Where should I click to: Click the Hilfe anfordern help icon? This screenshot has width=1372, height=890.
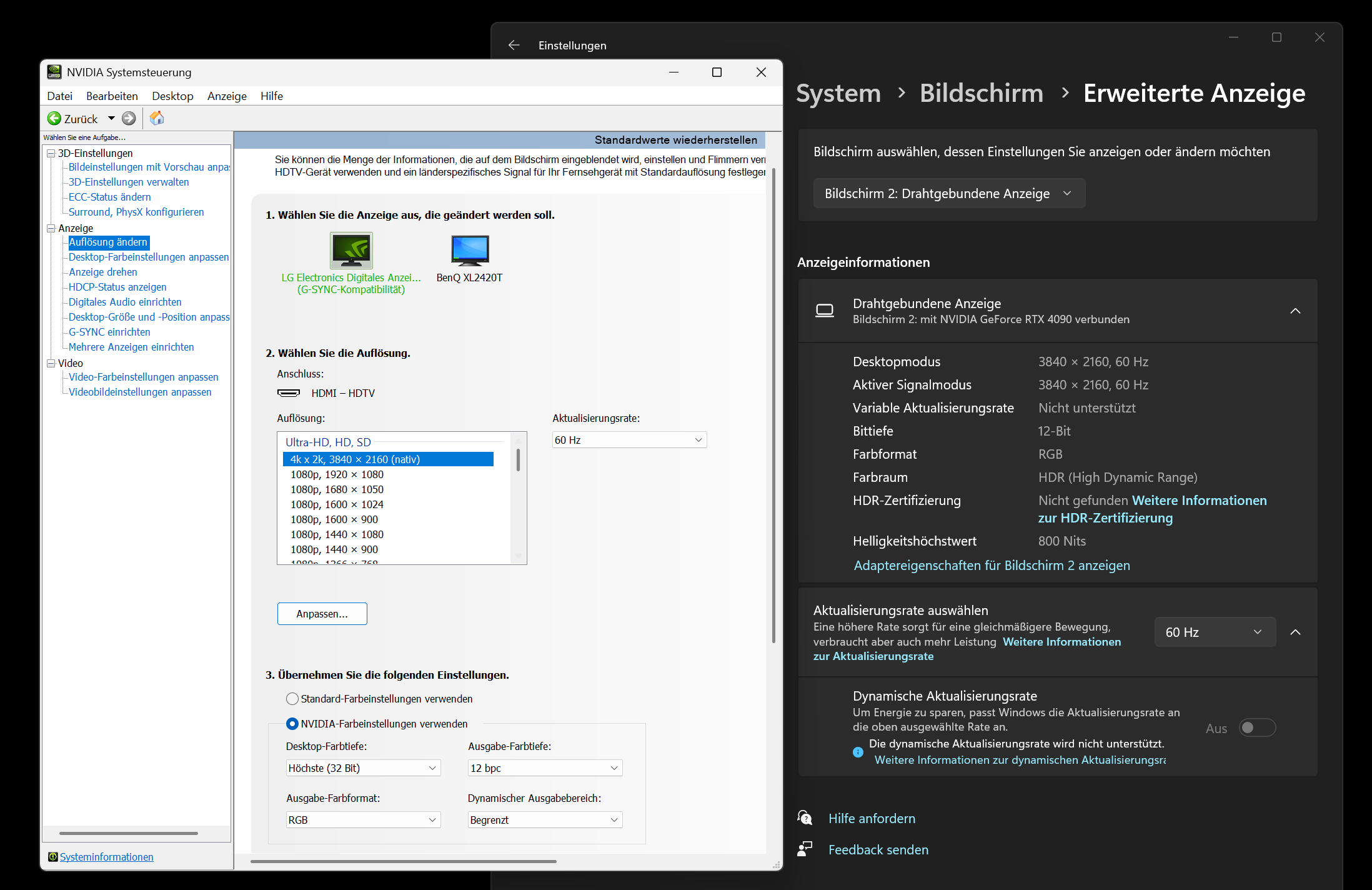click(x=805, y=818)
